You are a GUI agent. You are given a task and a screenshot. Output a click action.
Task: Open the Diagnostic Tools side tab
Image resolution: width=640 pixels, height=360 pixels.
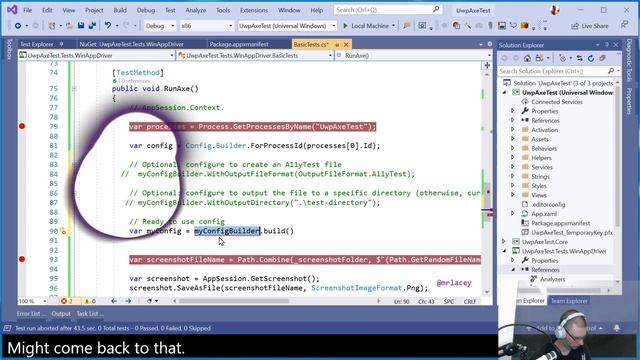click(629, 60)
